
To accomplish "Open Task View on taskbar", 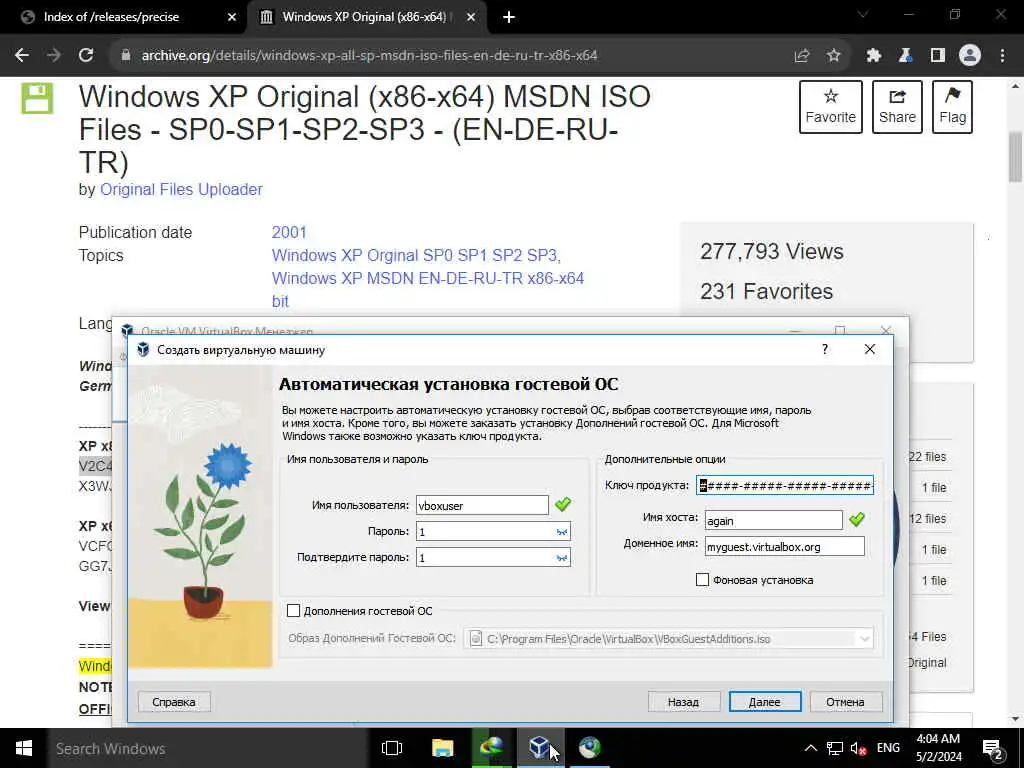I will (392, 748).
